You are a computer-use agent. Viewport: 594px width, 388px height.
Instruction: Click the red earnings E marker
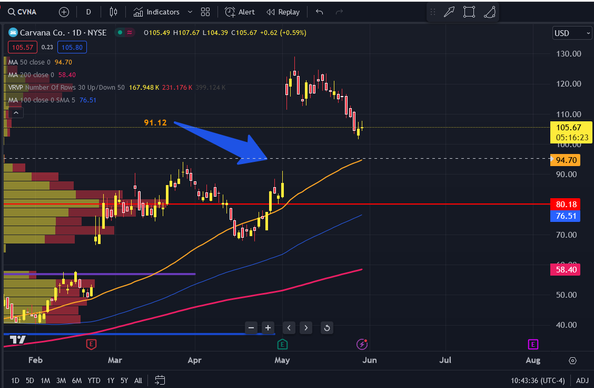91,344
